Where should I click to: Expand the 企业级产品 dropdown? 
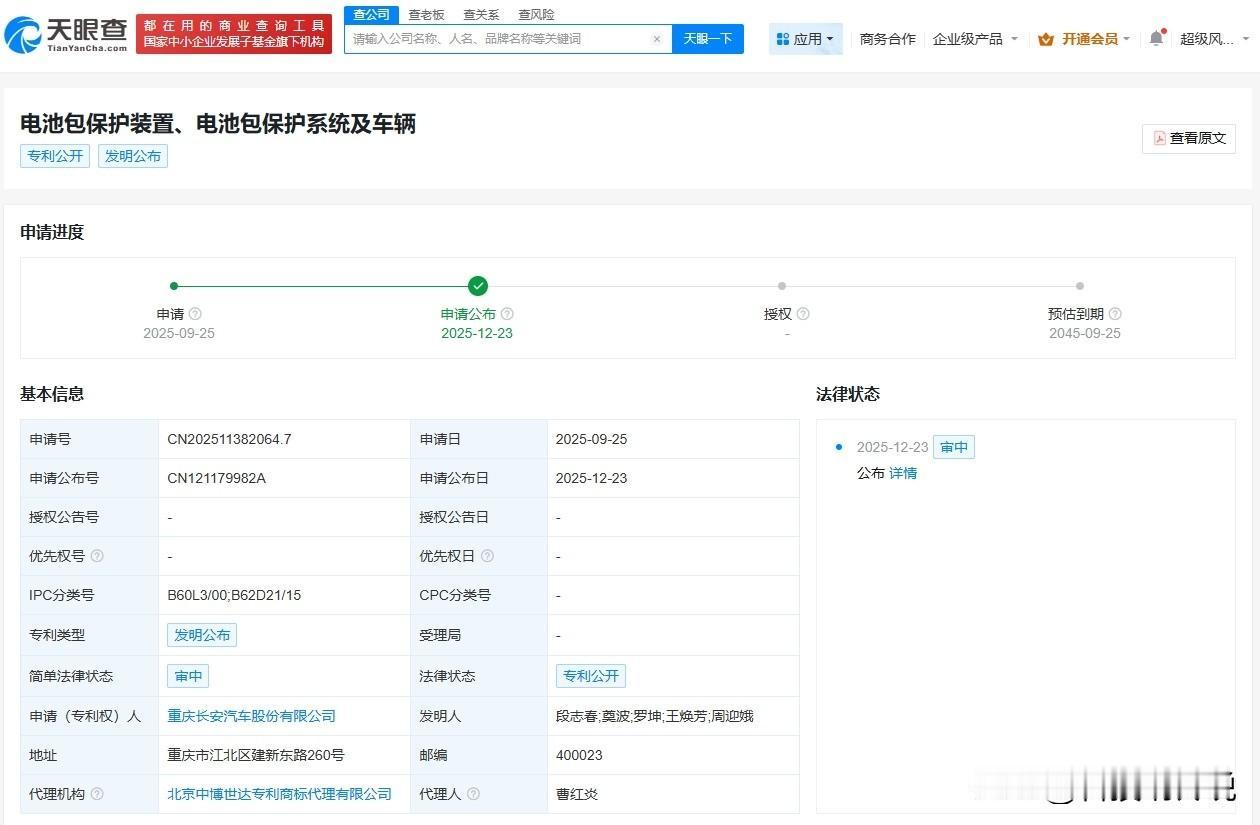pos(975,39)
